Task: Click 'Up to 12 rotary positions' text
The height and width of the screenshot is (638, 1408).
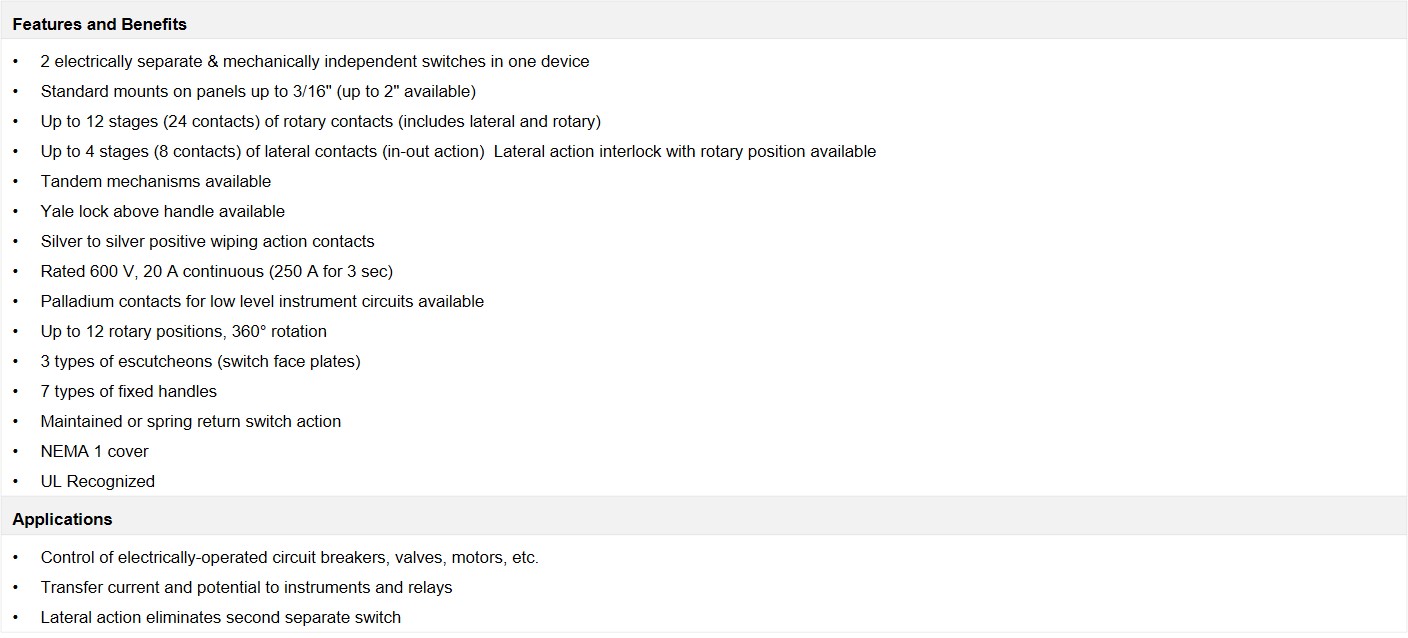Action: tap(184, 331)
